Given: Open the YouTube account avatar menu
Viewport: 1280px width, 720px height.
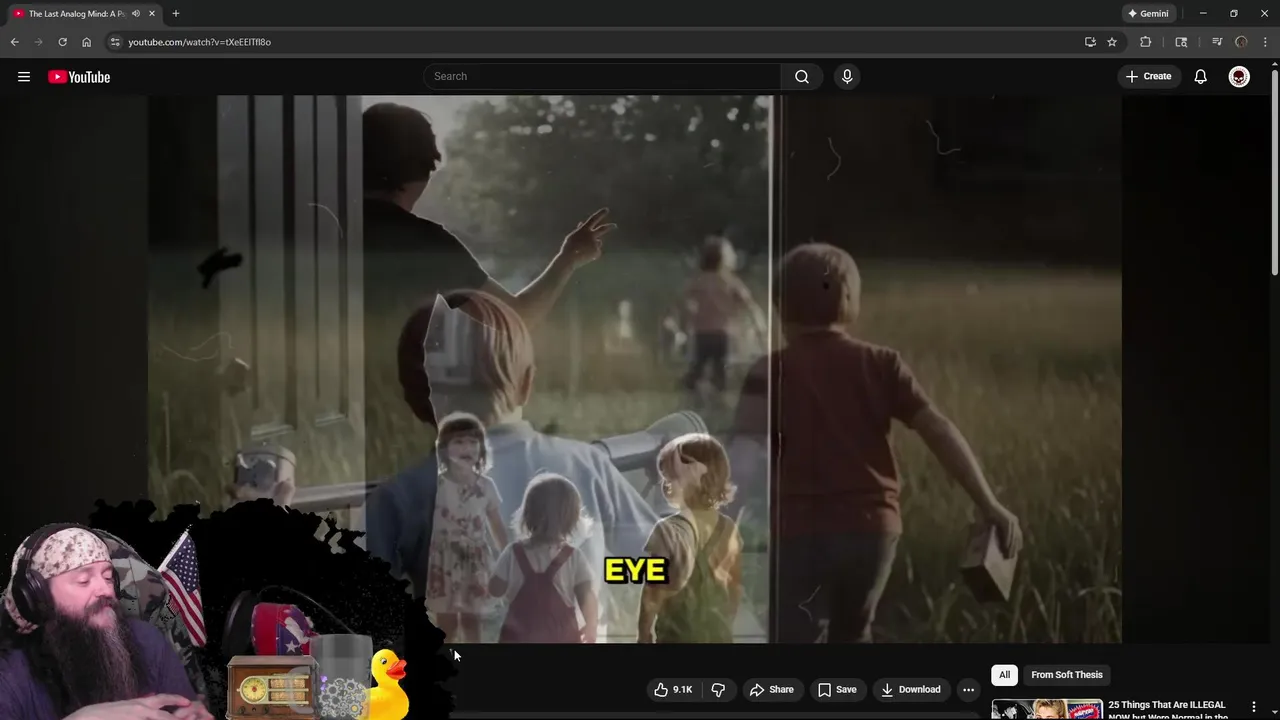Looking at the screenshot, I should tap(1239, 77).
